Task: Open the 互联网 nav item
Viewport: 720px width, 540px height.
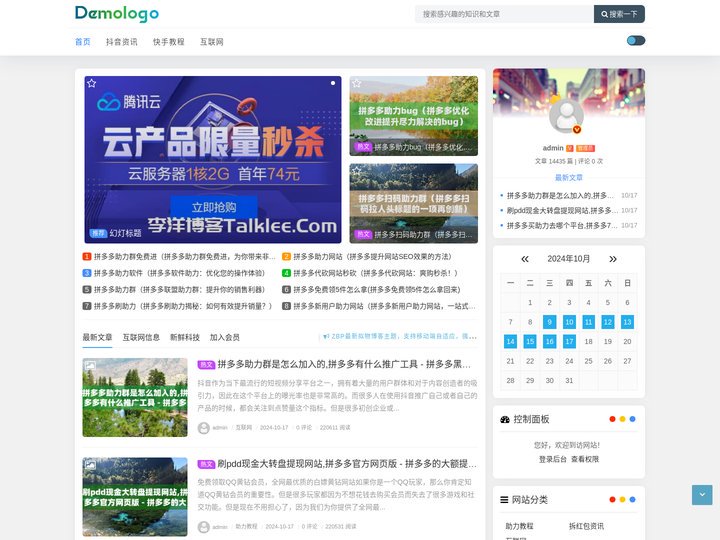Action: click(212, 42)
